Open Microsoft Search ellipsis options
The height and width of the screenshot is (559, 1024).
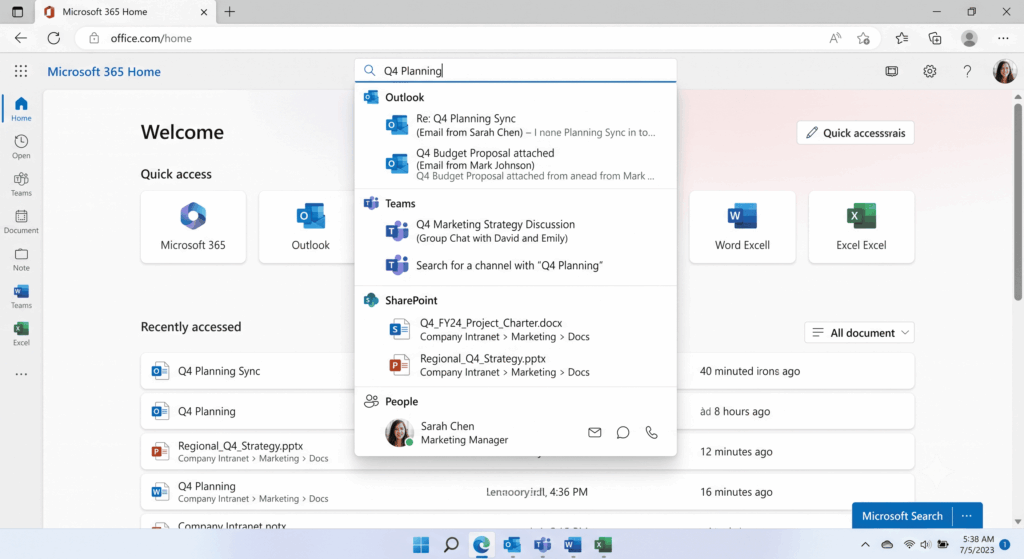pyautogui.click(x=967, y=516)
